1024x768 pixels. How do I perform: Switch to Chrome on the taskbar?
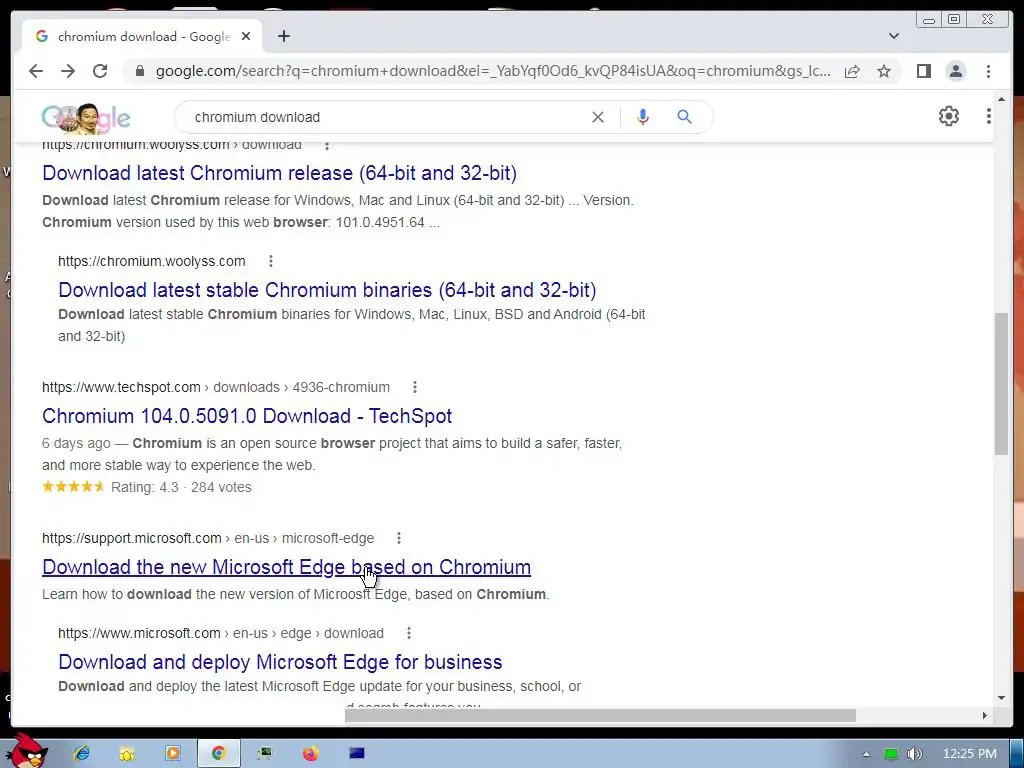point(218,753)
